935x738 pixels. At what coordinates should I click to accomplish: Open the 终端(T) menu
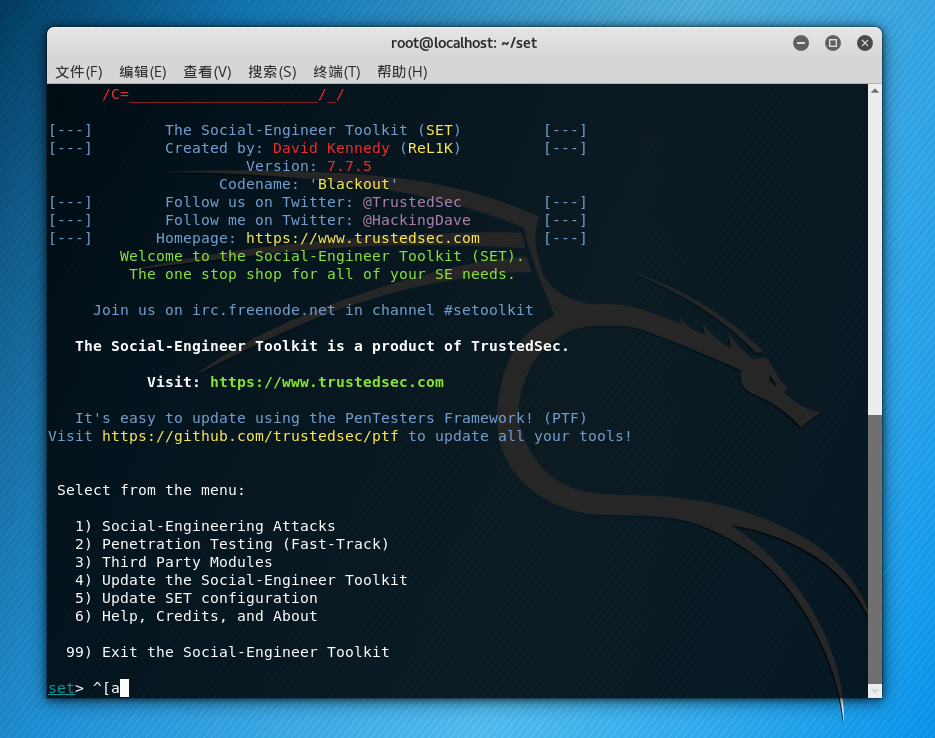[337, 72]
